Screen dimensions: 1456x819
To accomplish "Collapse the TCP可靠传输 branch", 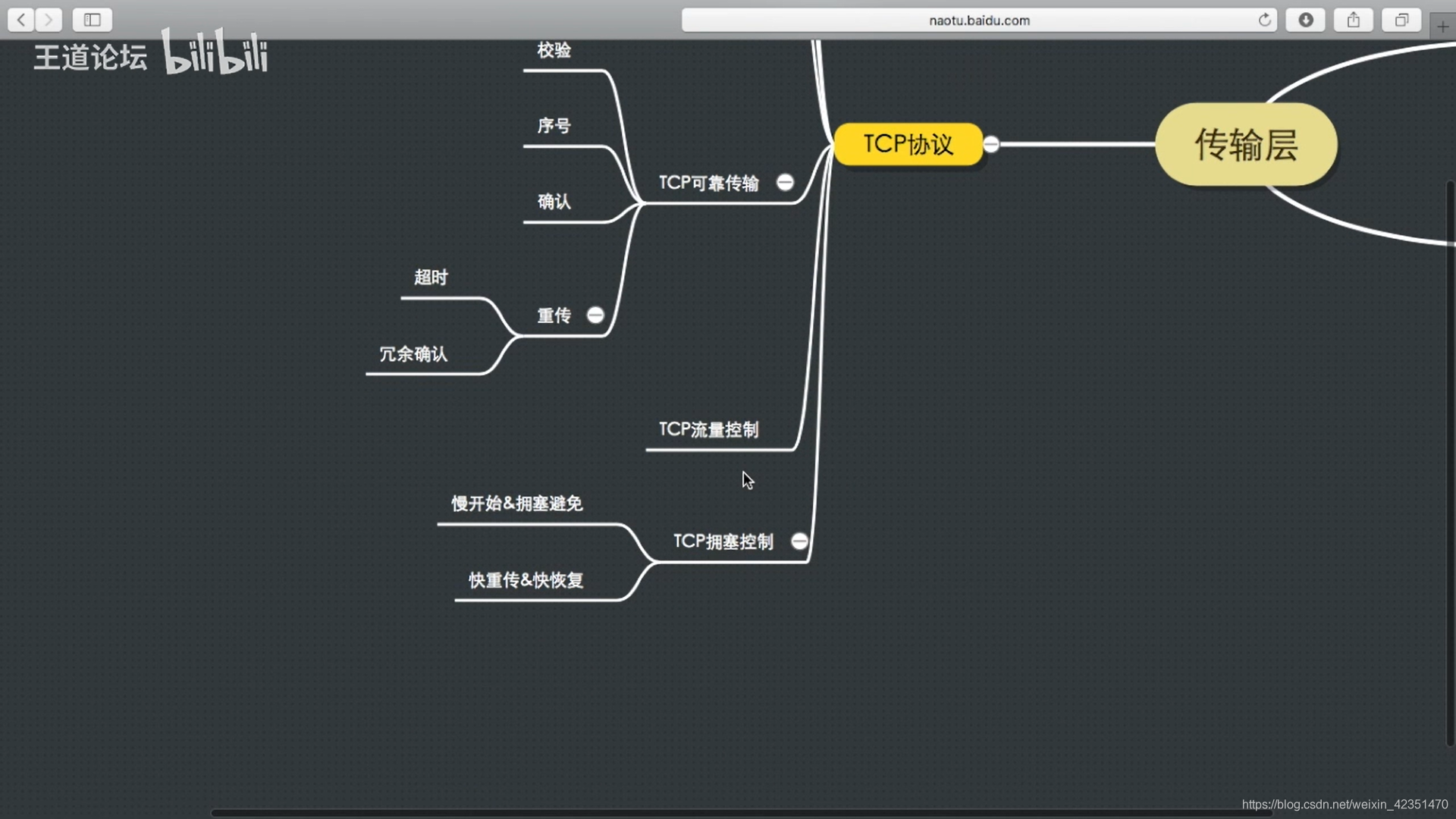I will [785, 182].
